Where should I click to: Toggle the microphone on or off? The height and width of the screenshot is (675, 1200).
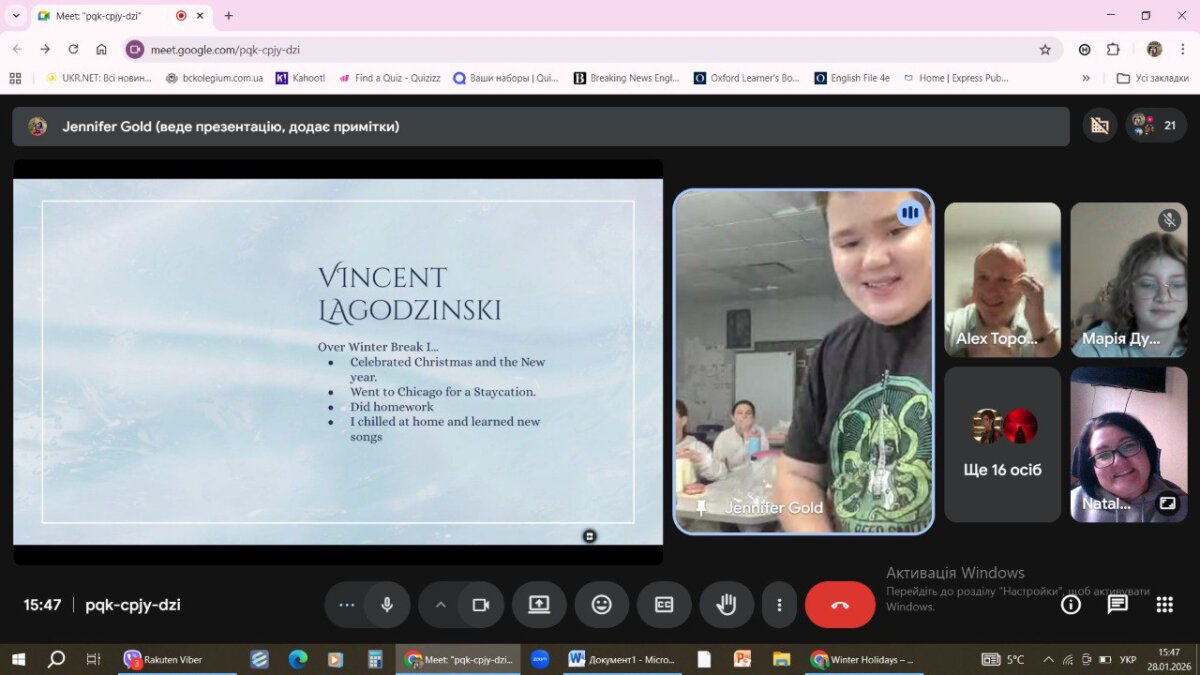click(386, 605)
